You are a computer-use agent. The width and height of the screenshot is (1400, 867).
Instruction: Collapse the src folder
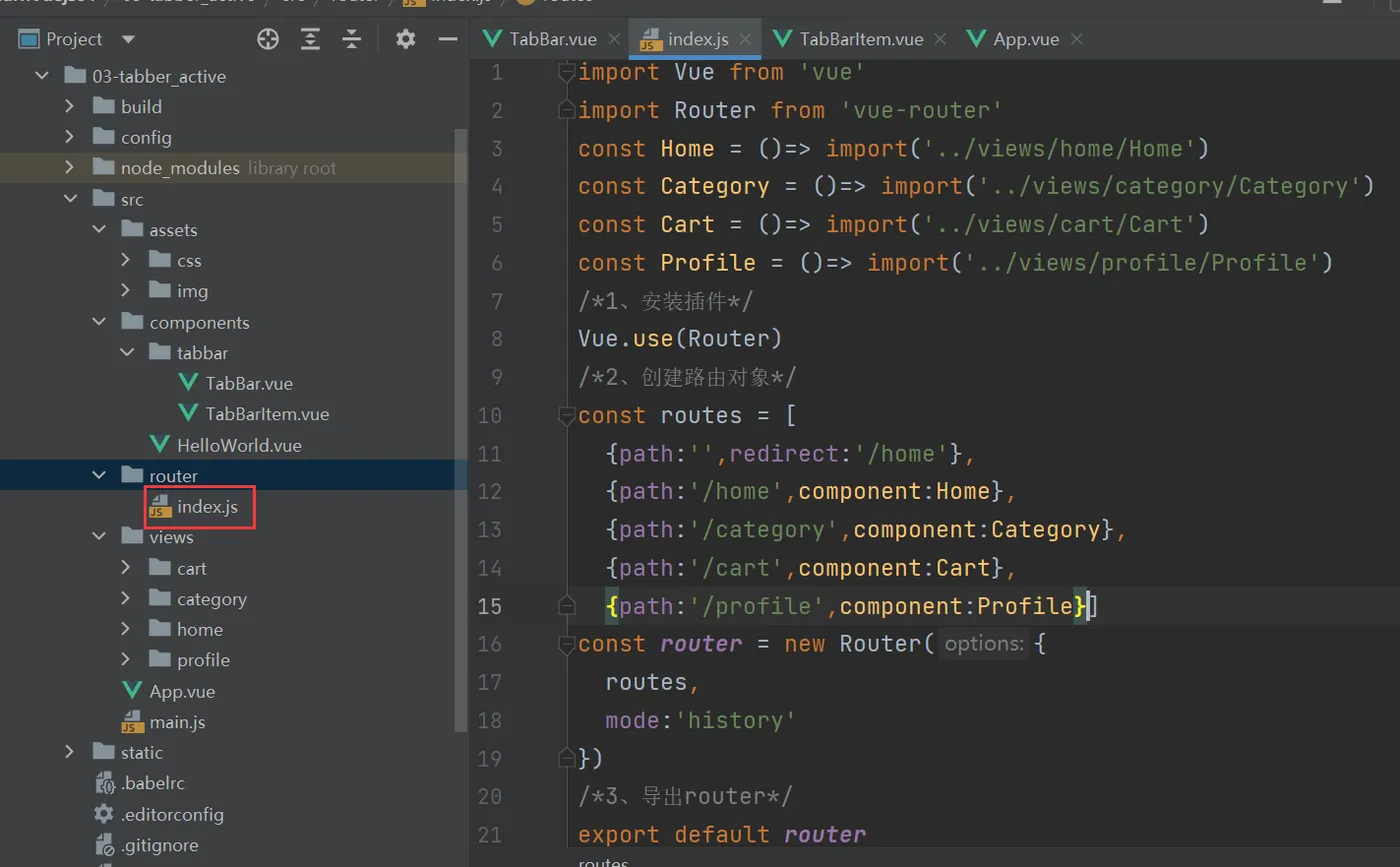[x=69, y=199]
